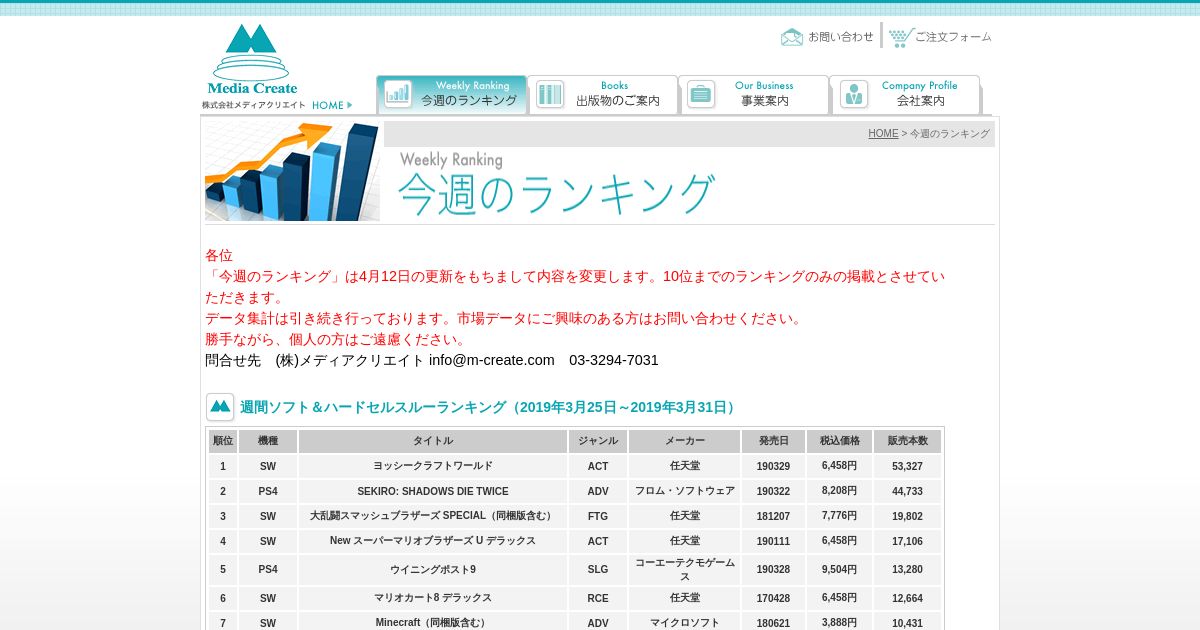Click the 税込価格 column header

point(839,441)
